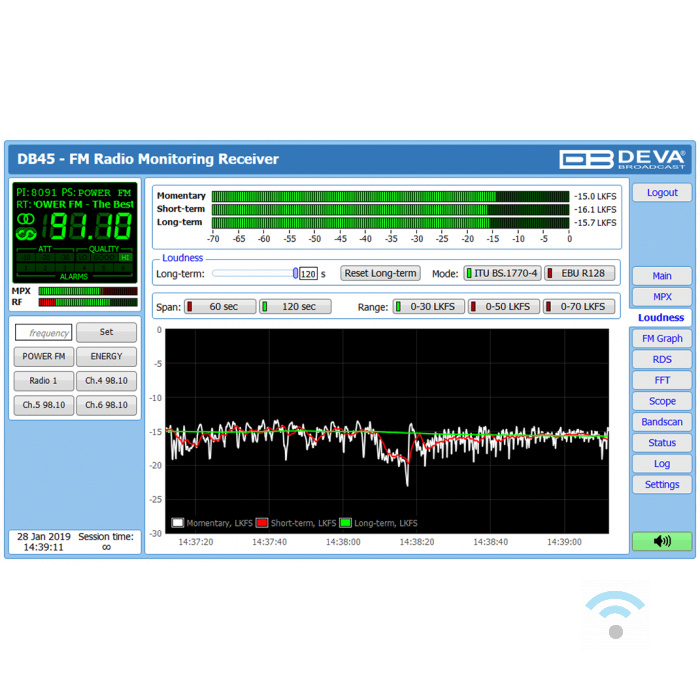Set range to 0-30 LKFS
The image size is (700, 700).
click(428, 307)
